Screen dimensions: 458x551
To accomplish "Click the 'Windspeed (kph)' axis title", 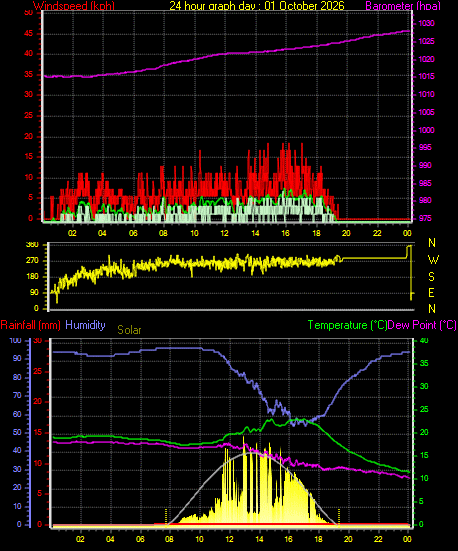I will tap(74, 6).
